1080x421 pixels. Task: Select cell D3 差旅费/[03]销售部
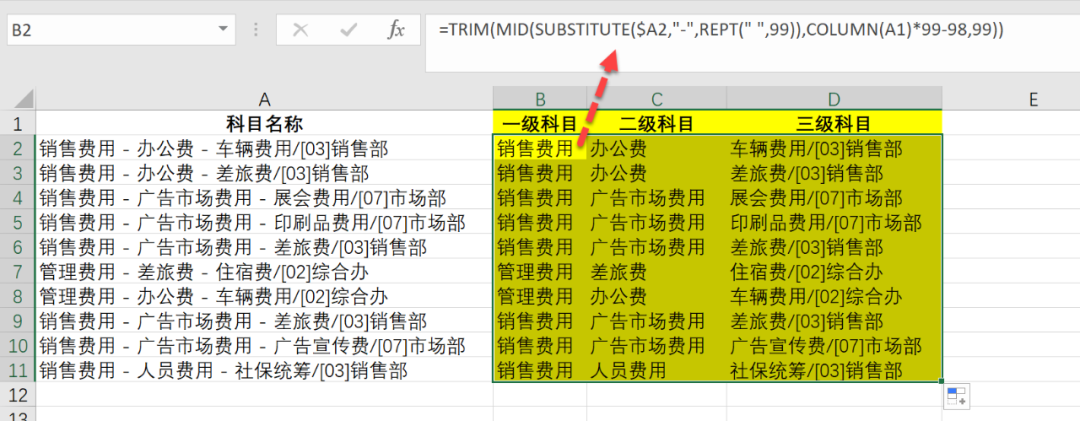(x=834, y=173)
